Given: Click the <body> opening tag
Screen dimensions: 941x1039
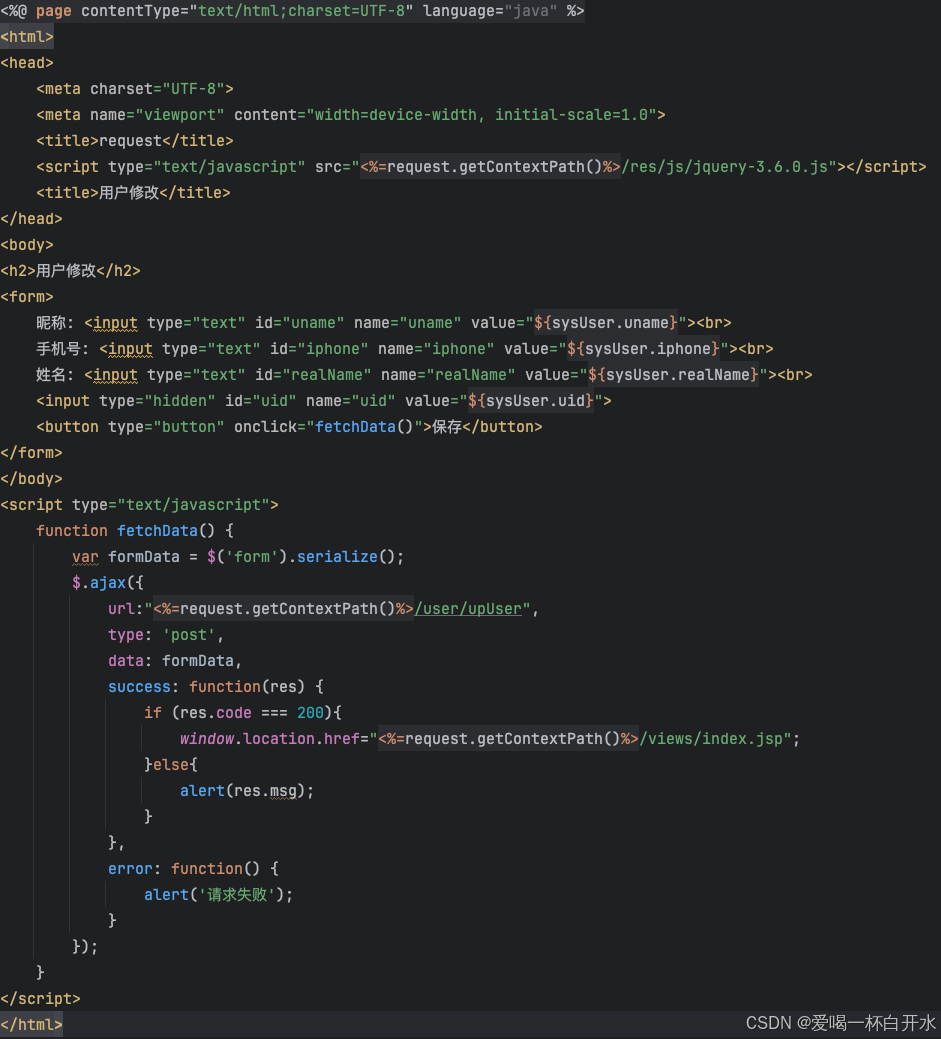Looking at the screenshot, I should (27, 245).
